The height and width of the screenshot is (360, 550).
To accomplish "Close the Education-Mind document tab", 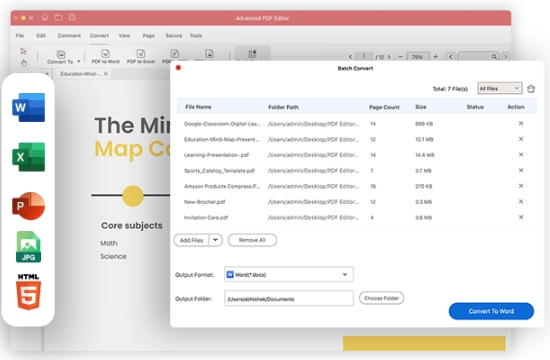I will coord(106,73).
